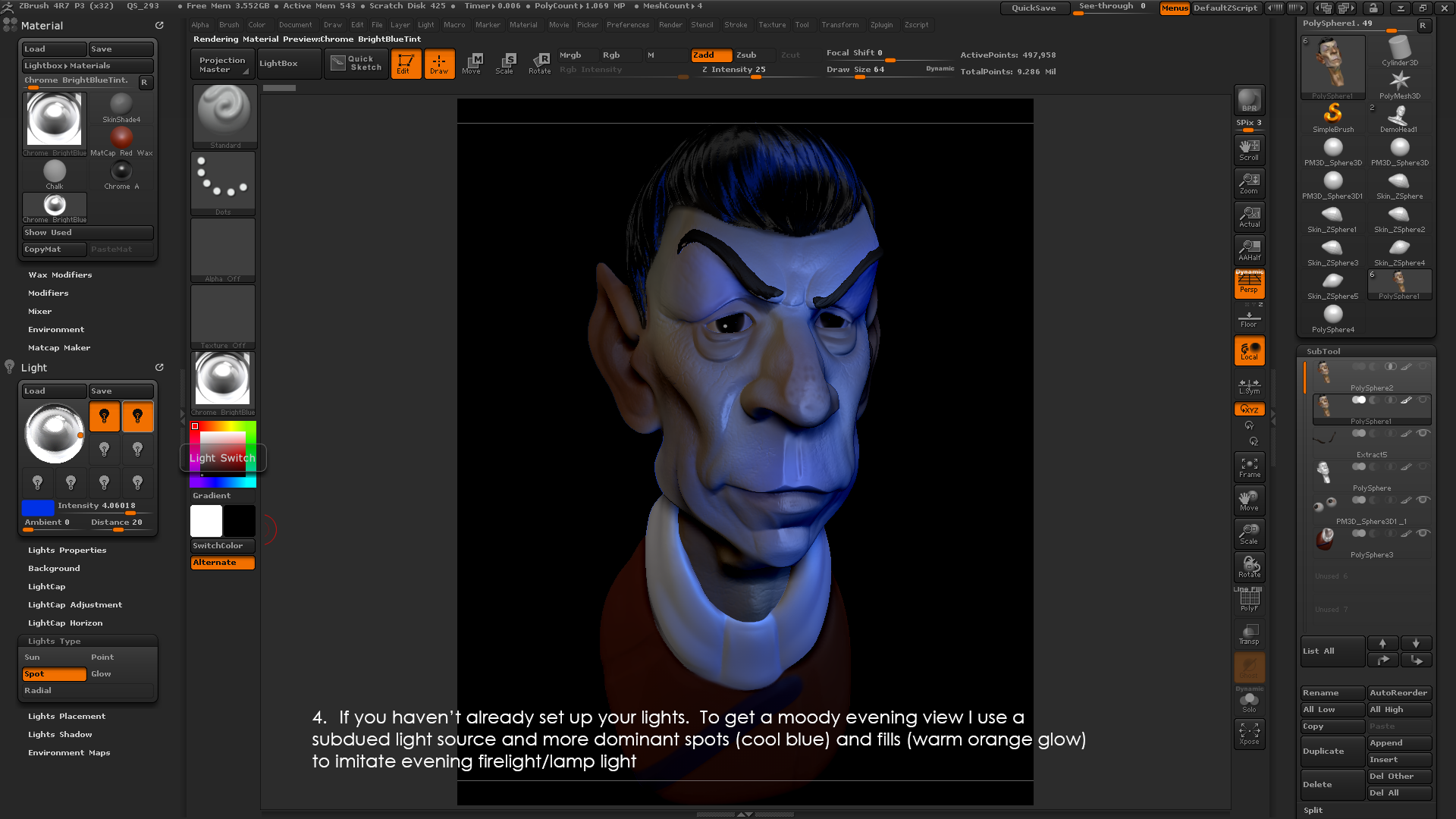Image resolution: width=1456 pixels, height=819 pixels.
Task: Select the Scale tool in top toolbar
Action: pyautogui.click(x=505, y=63)
